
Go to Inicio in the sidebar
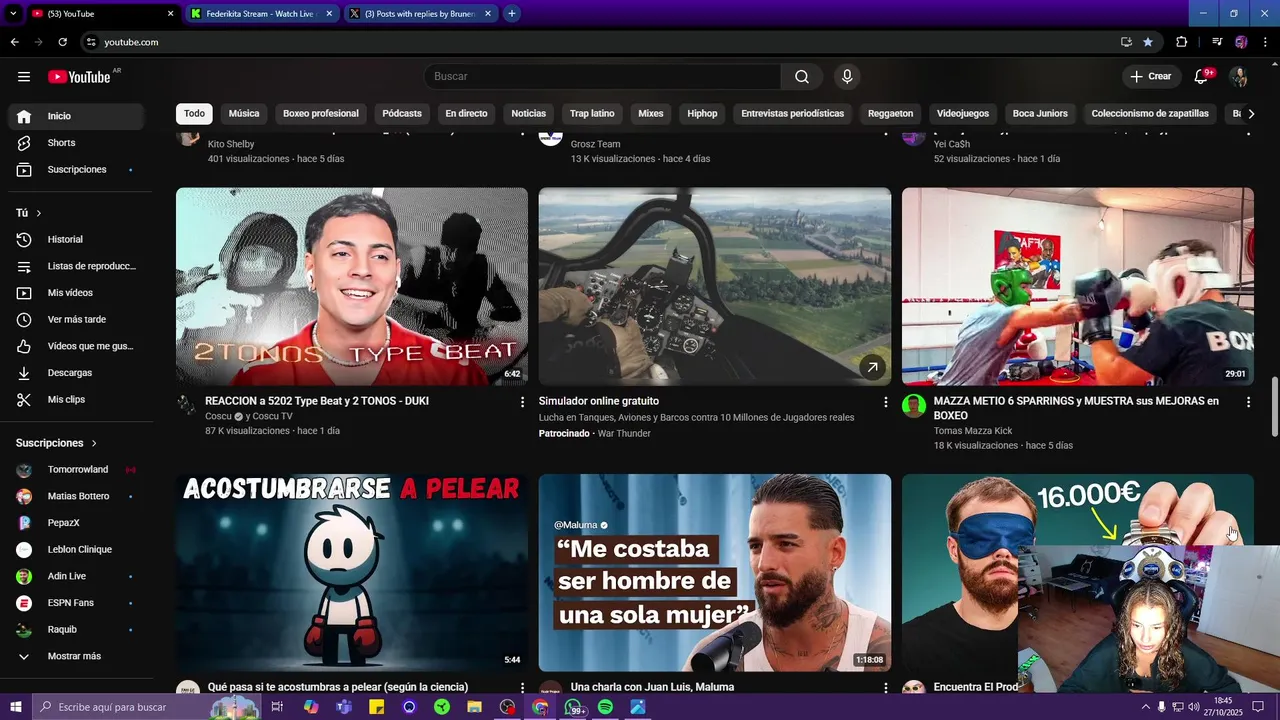point(76,116)
